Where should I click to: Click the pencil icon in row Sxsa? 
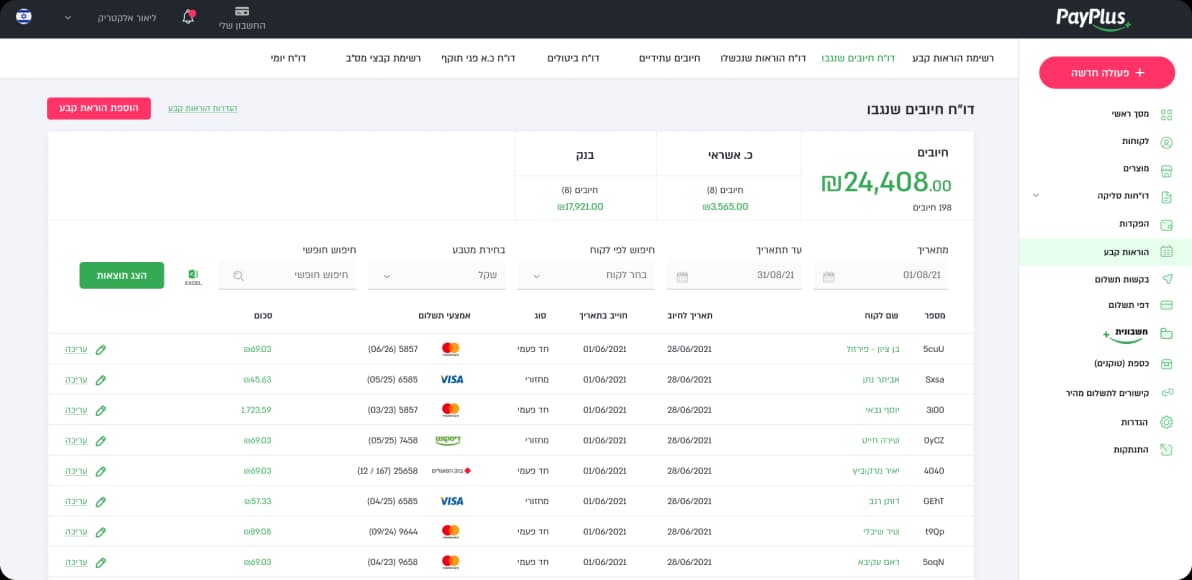[x=100, y=379]
